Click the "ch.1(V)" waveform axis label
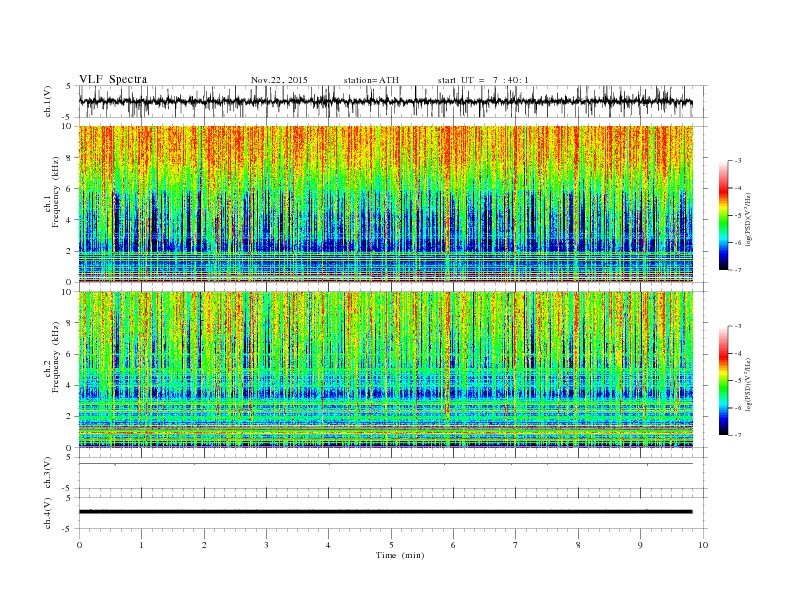 click(48, 101)
